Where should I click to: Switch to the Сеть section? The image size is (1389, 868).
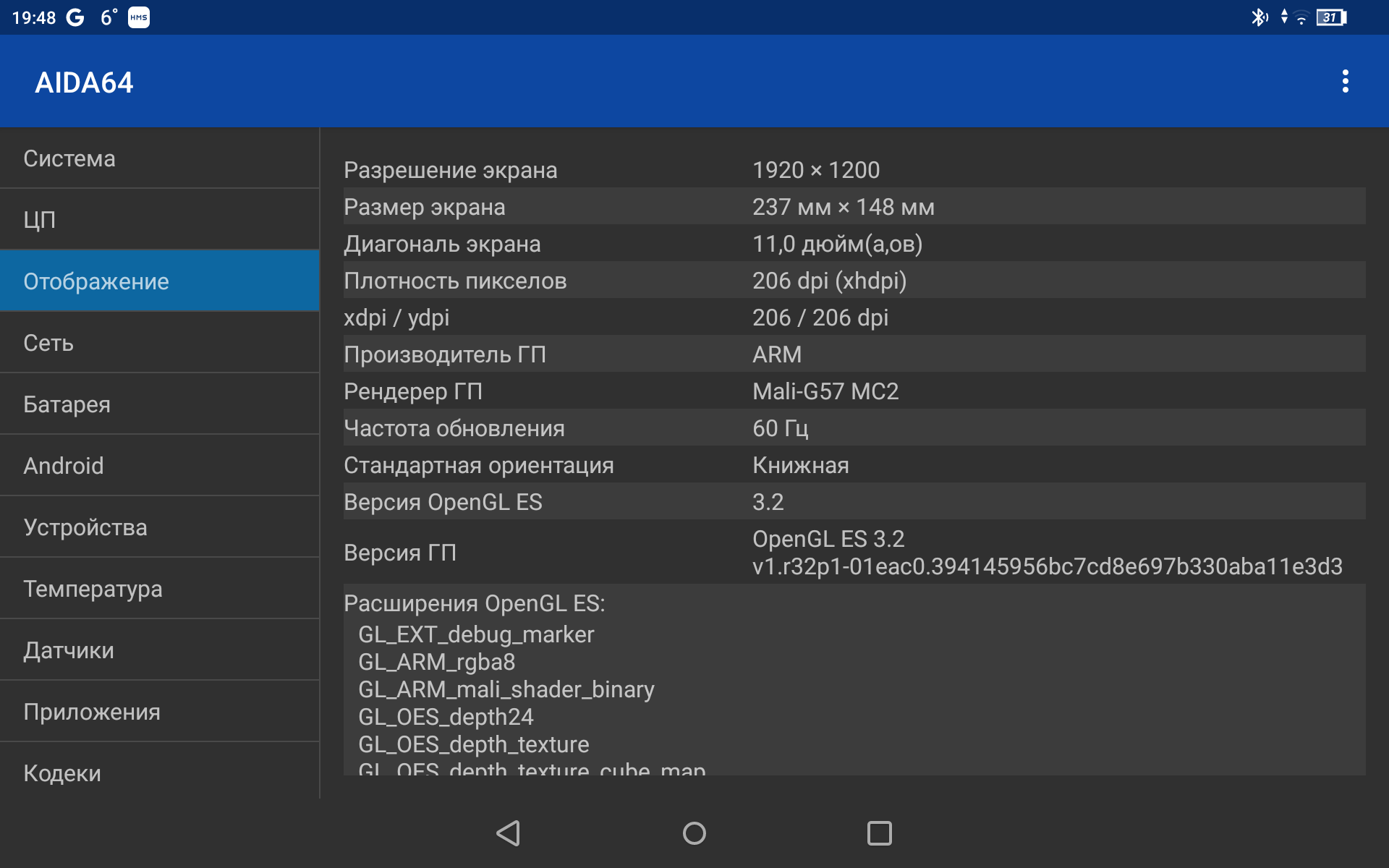[x=159, y=343]
